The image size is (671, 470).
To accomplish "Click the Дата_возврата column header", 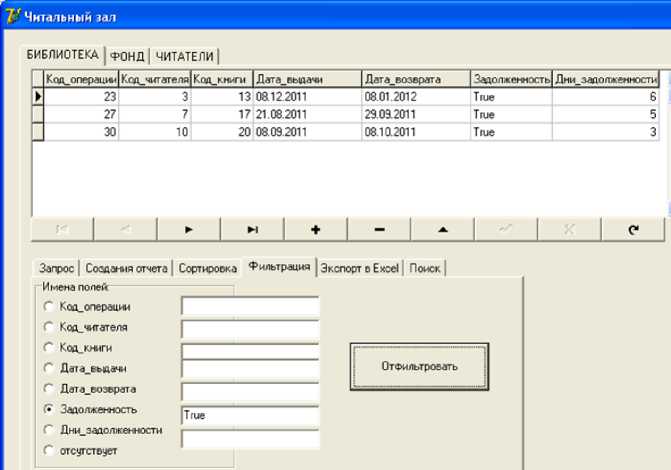I will tap(415, 79).
